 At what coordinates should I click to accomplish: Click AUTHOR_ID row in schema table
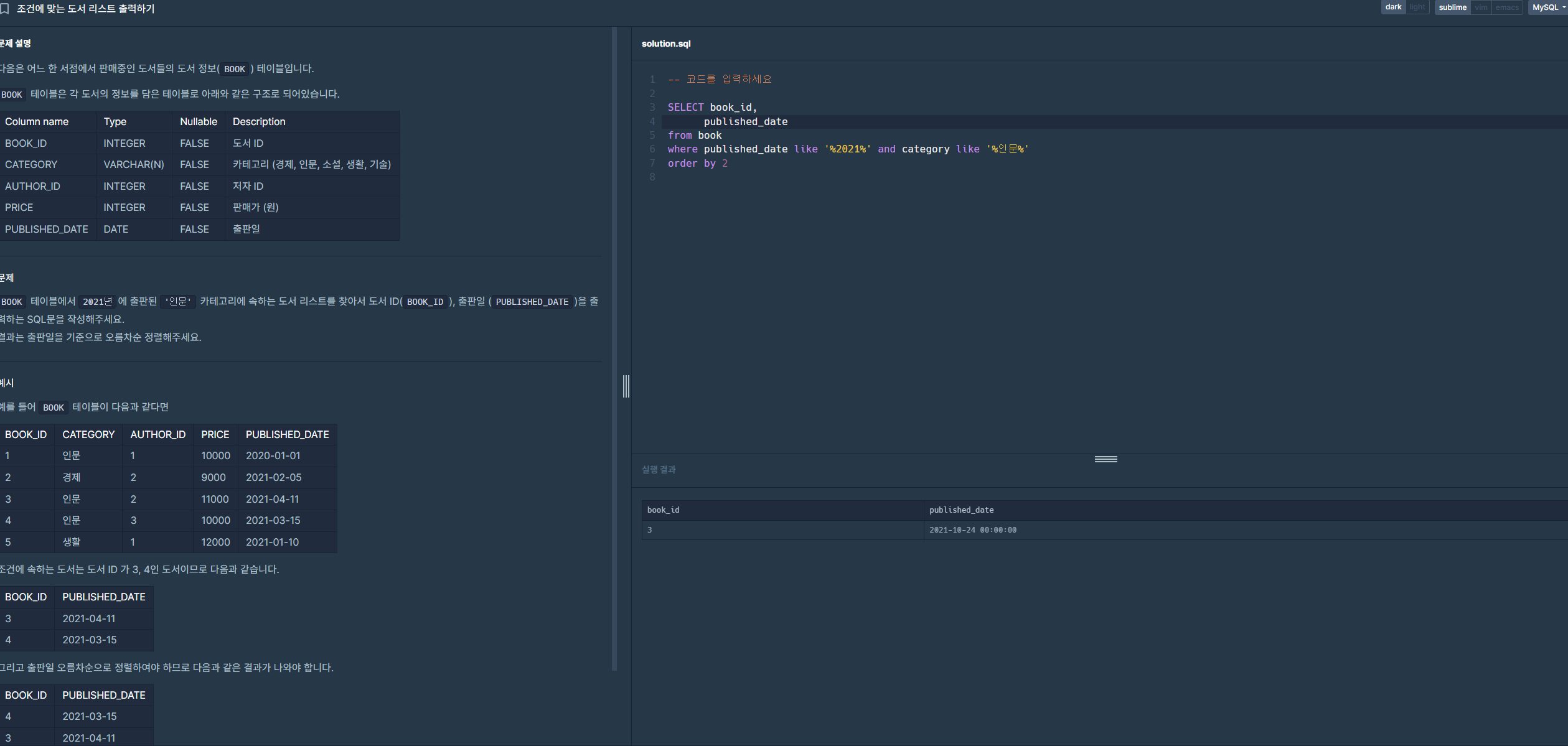tap(199, 187)
